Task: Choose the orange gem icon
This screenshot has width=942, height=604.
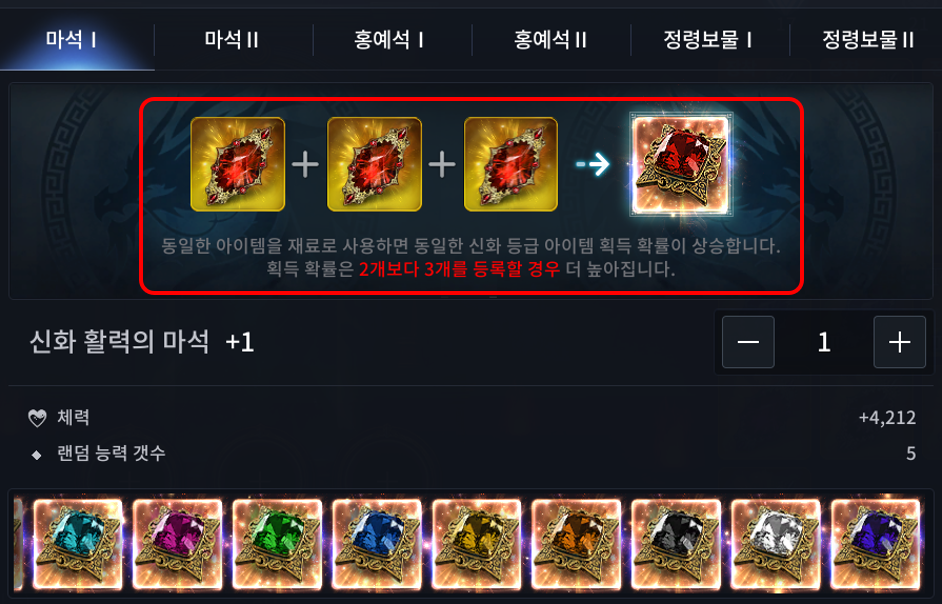Action: point(576,544)
